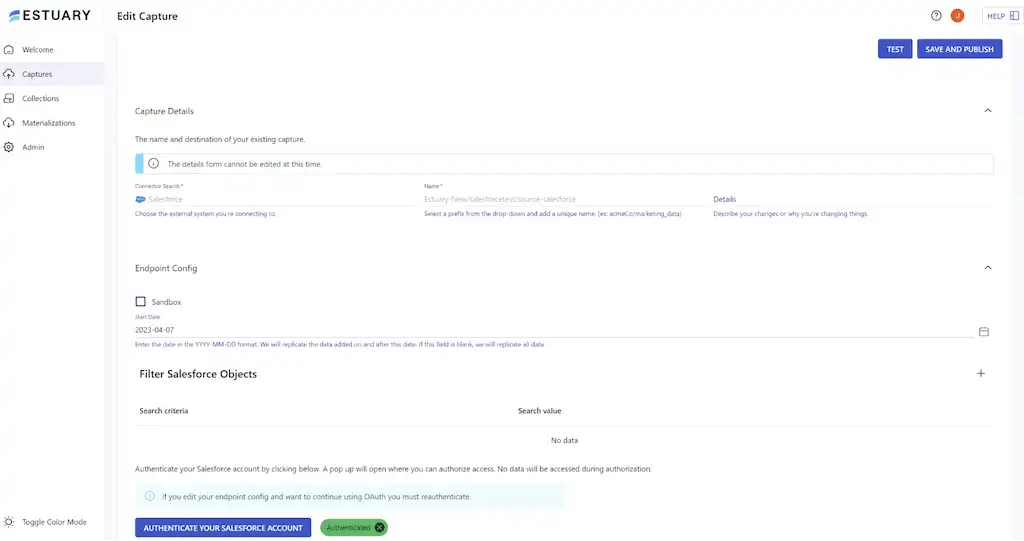Click the info icon beside OAuth reauthenticate note

coord(150,497)
